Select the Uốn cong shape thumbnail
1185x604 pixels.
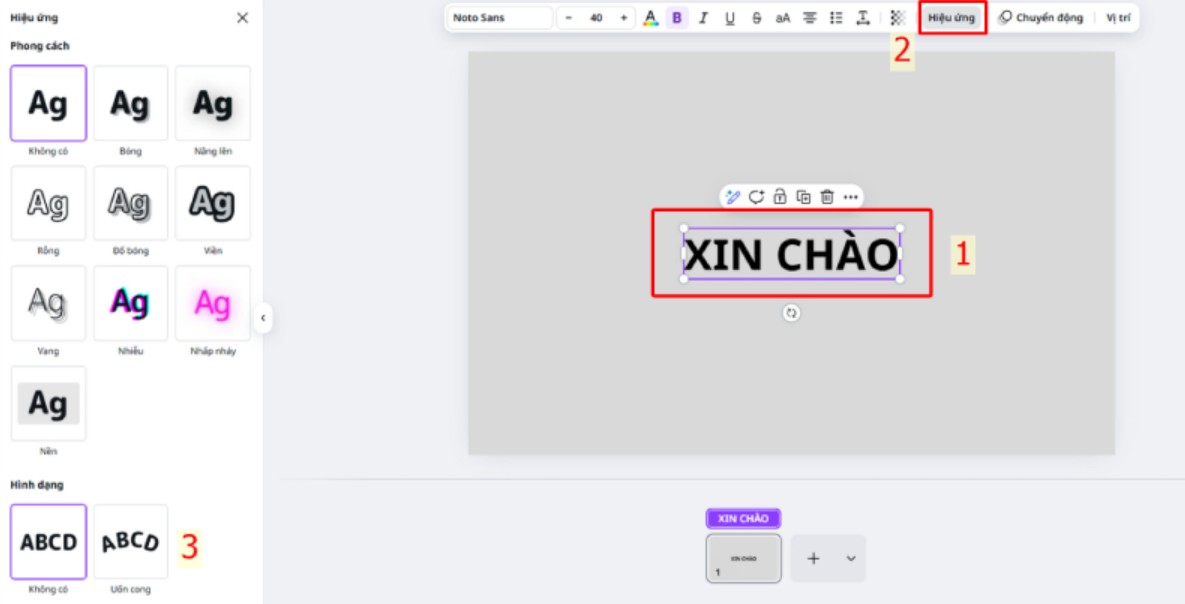pos(131,543)
